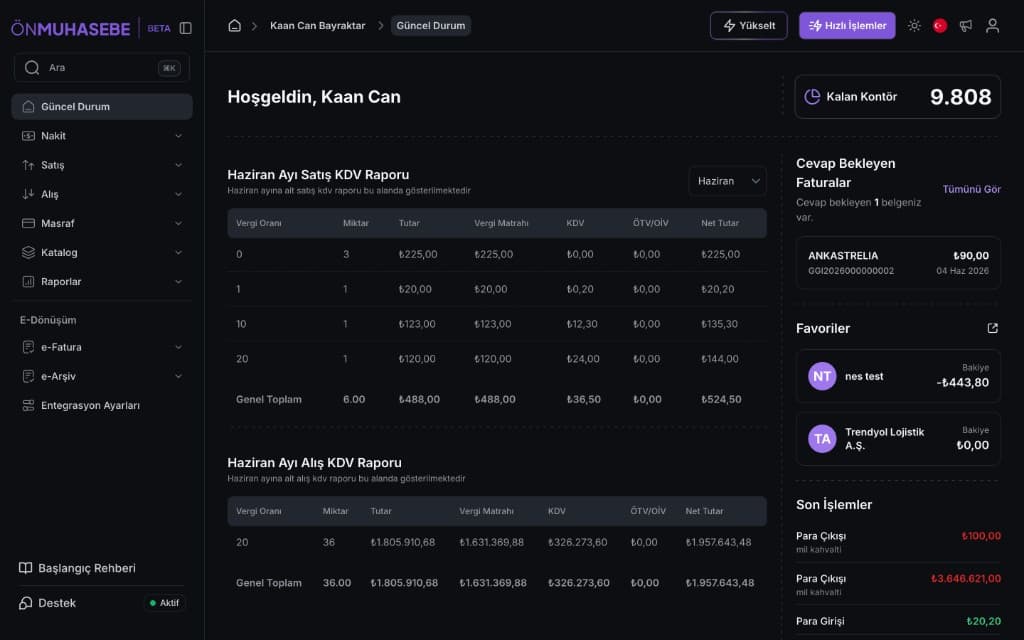Click the Para Girişi ₺20,20 entry
The height and width of the screenshot is (640, 1024).
point(898,621)
